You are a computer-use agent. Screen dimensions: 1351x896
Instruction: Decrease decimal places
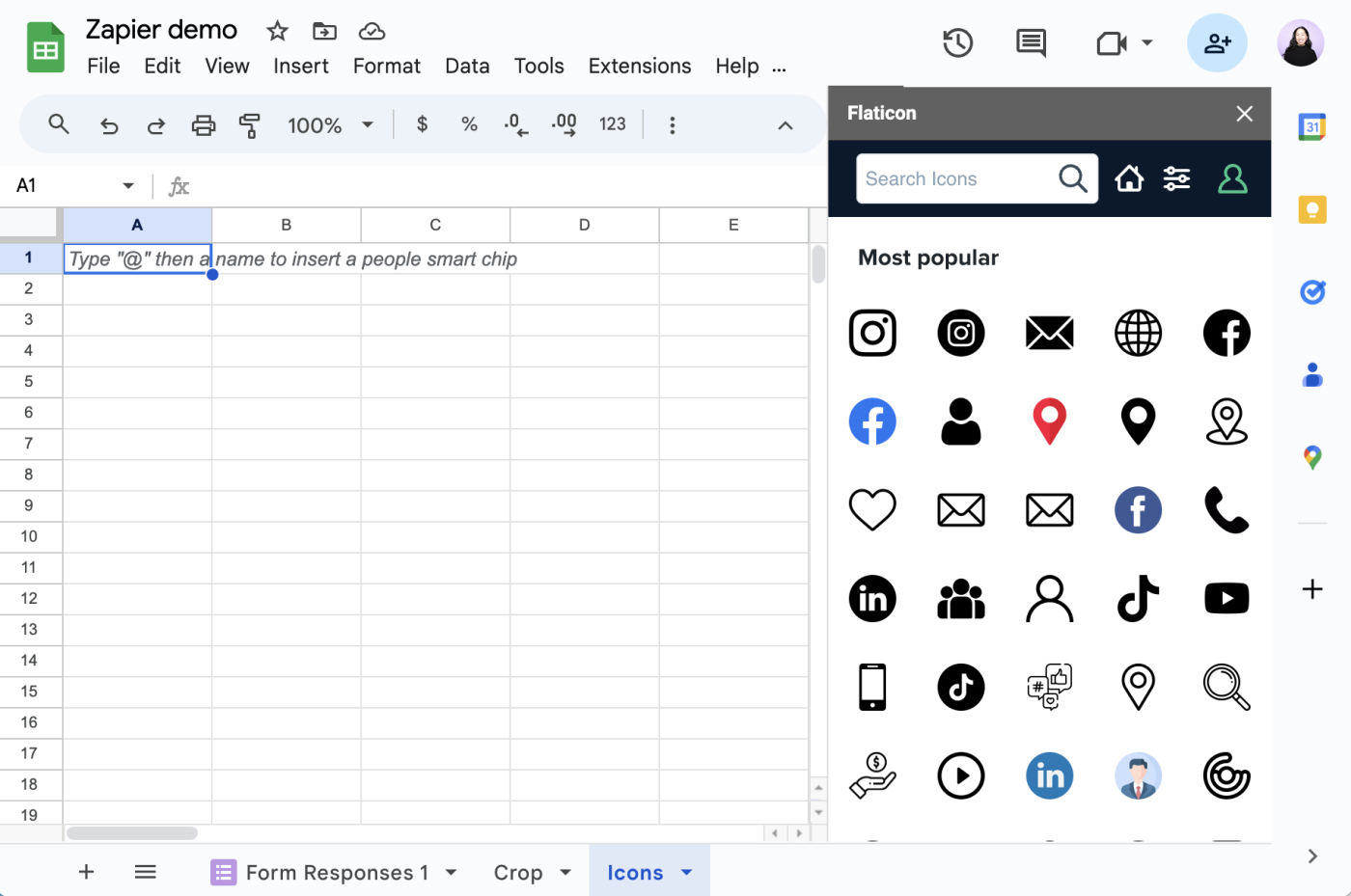click(x=516, y=125)
